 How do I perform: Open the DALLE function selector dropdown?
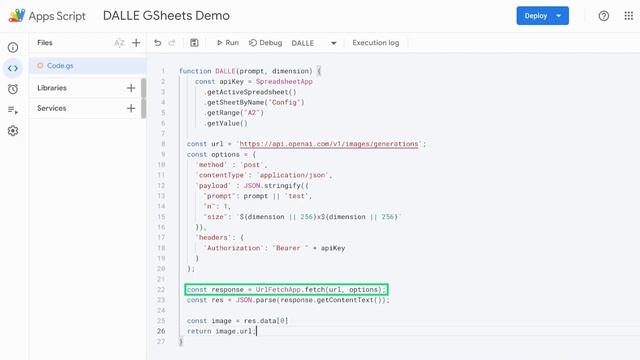click(x=314, y=43)
